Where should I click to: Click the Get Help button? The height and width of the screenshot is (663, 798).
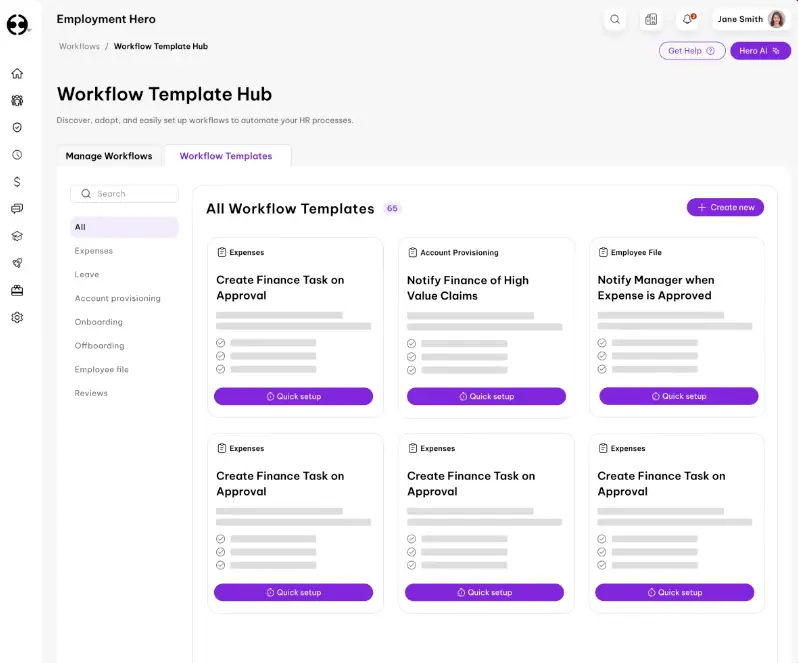692,51
